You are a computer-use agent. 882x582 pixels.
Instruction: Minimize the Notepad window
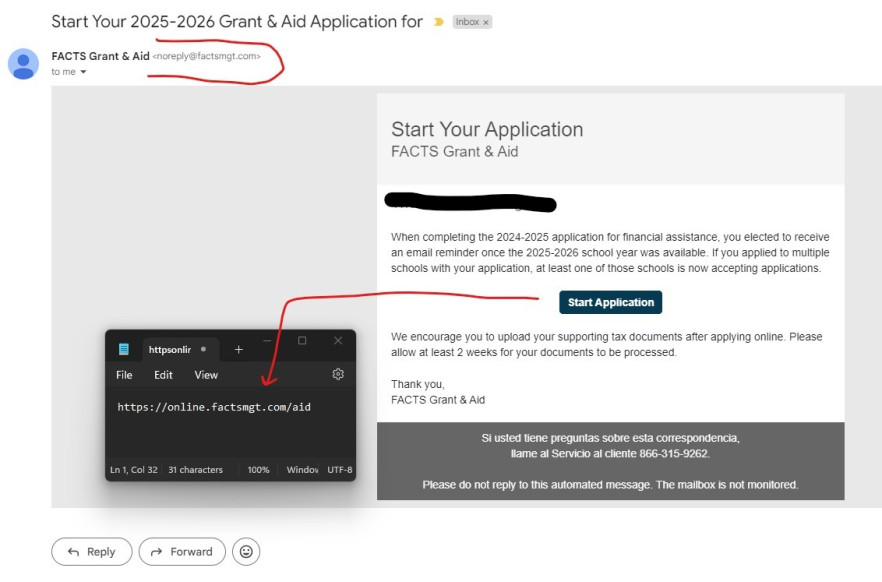click(267, 341)
